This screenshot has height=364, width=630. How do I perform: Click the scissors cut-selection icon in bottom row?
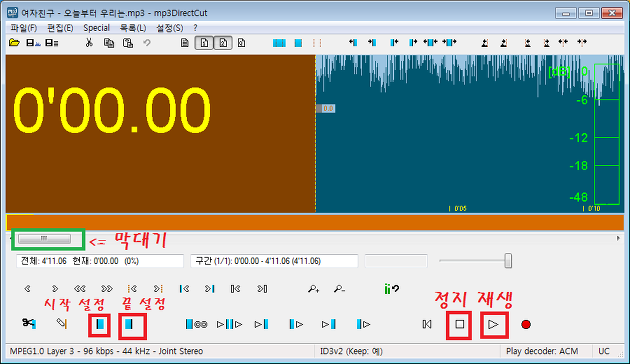click(x=29, y=323)
